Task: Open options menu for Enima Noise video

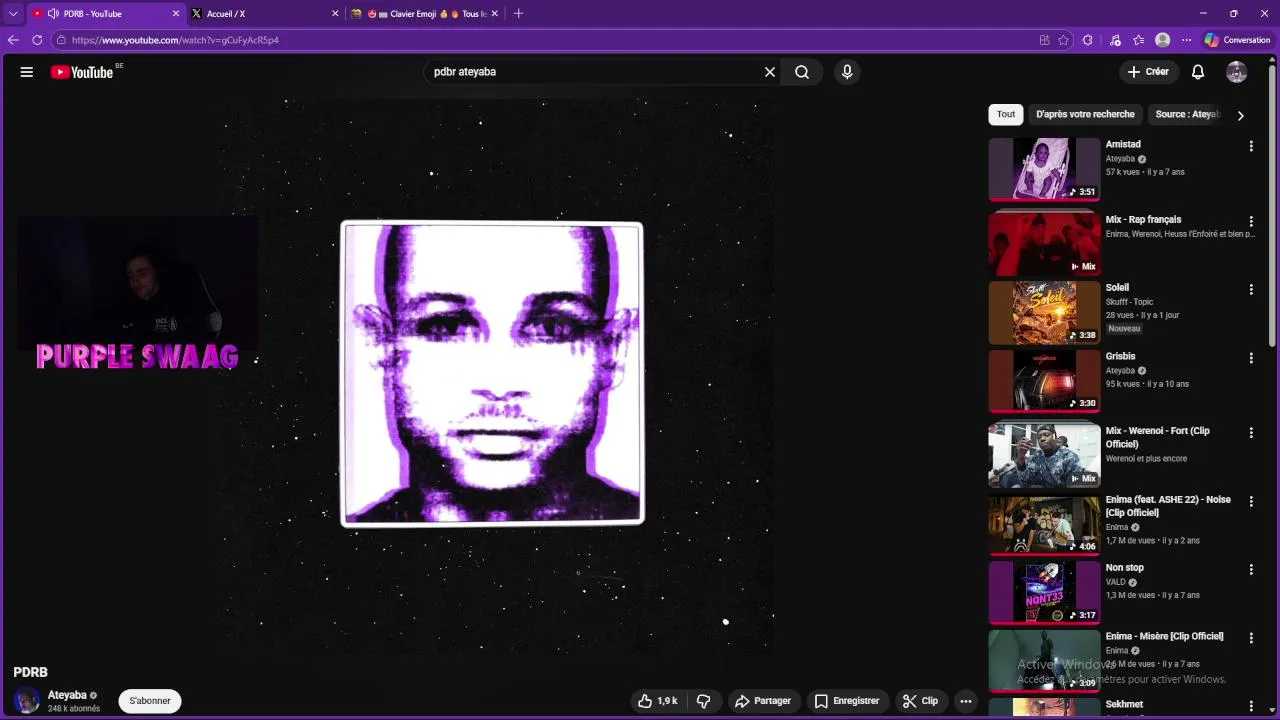Action: pyautogui.click(x=1251, y=501)
